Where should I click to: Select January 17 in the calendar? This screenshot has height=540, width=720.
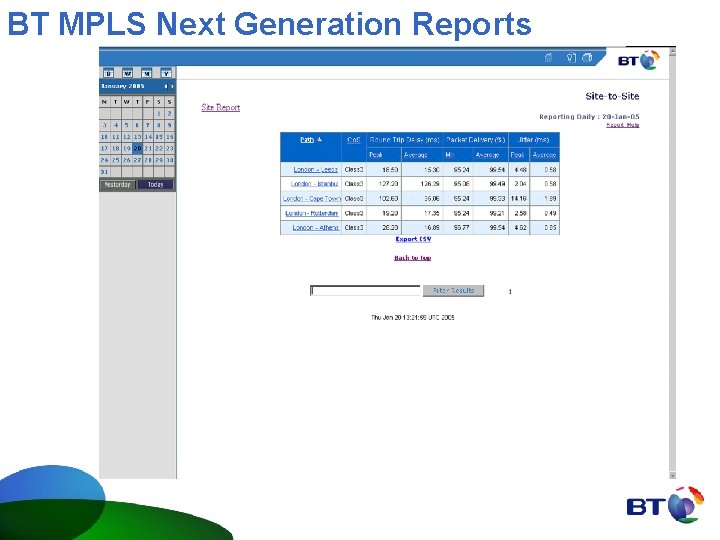point(104,148)
